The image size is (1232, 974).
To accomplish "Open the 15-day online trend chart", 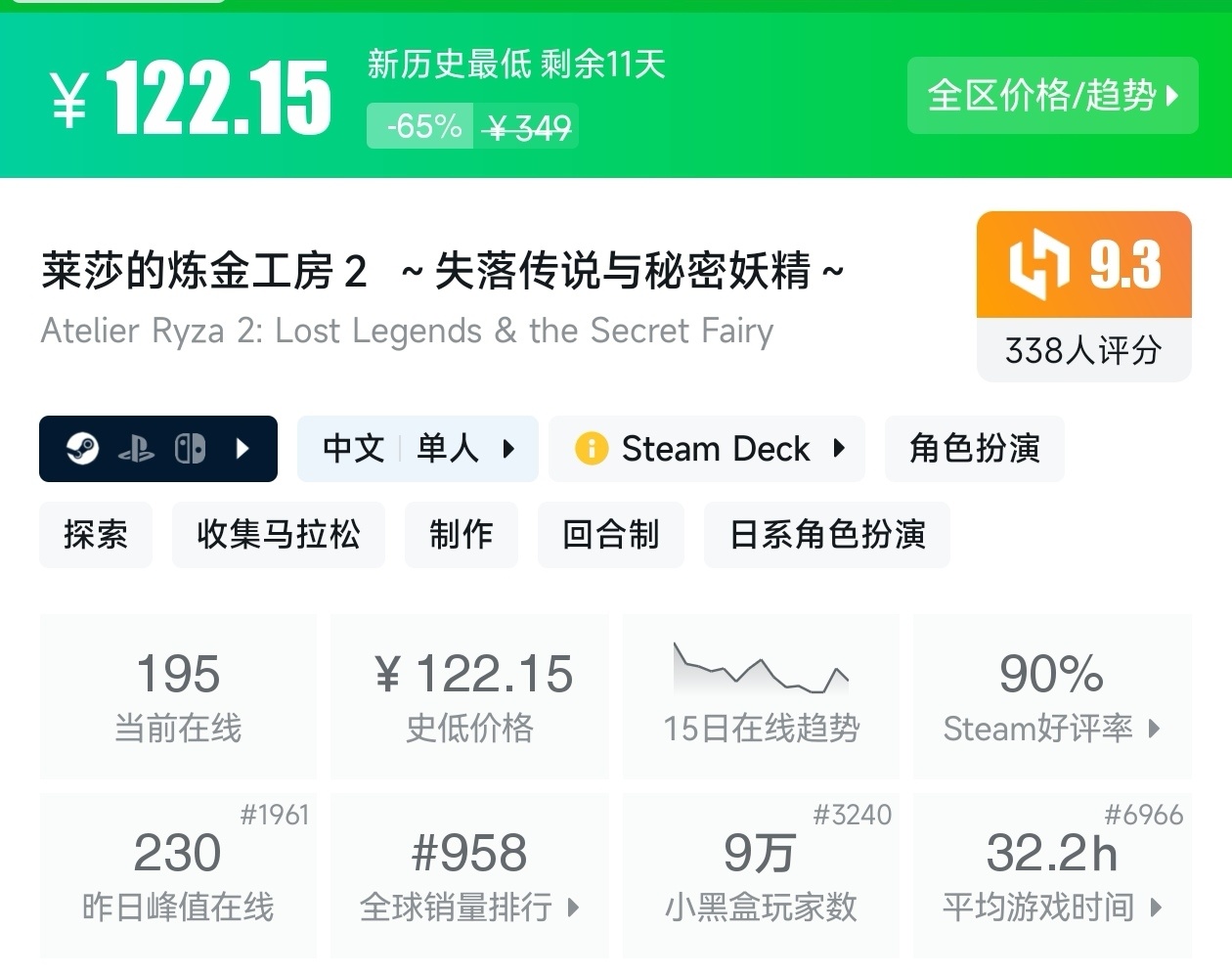I will (761, 694).
